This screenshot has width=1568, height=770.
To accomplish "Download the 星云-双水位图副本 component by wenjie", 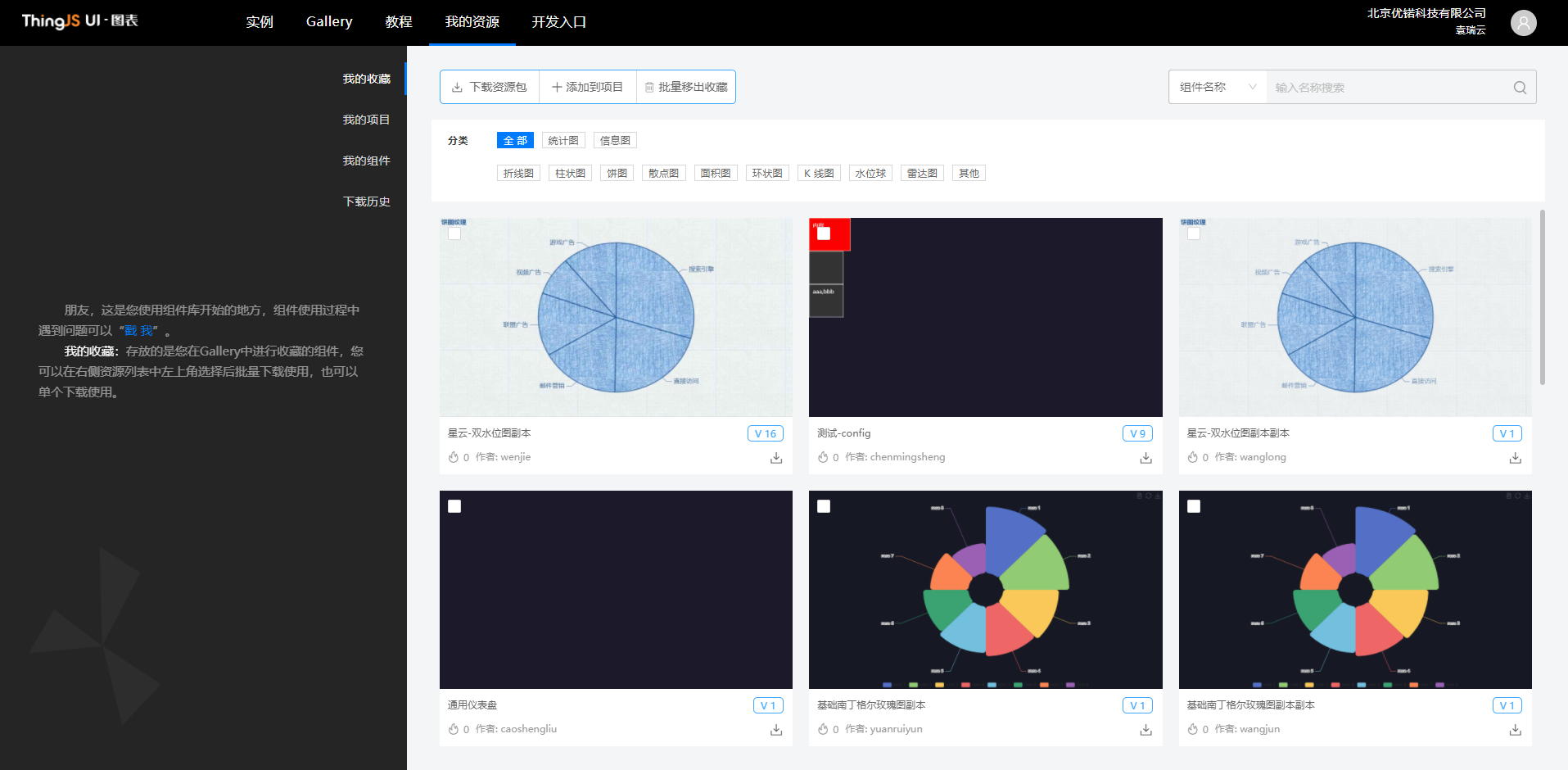I will pos(776,458).
